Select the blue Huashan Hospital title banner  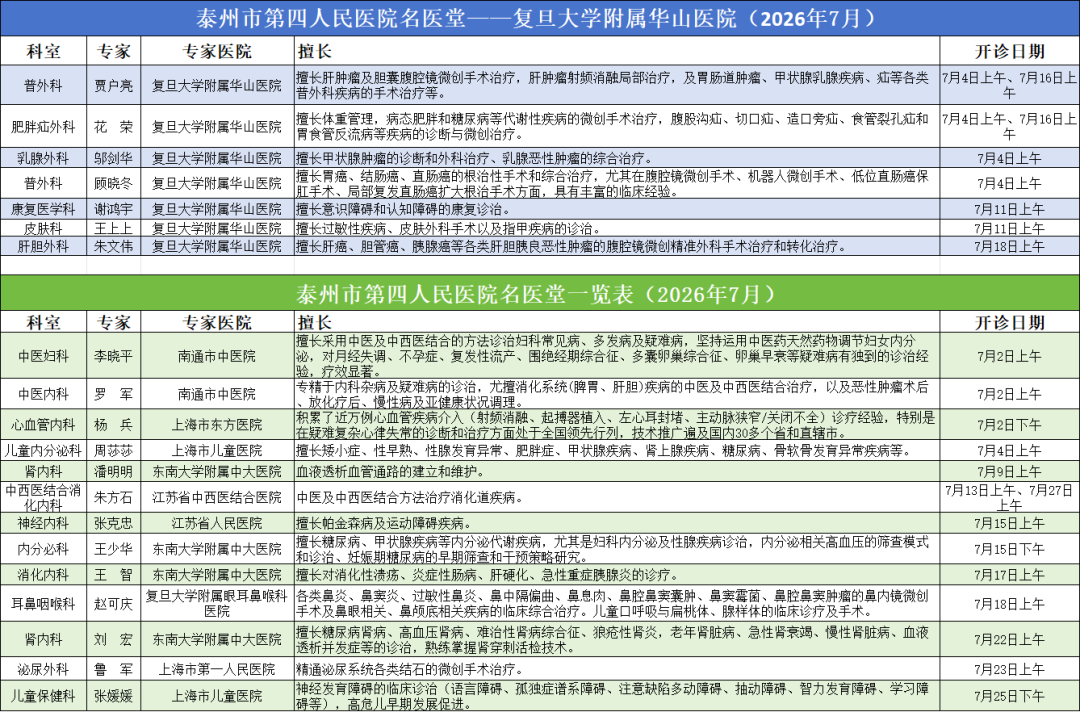(540, 18)
